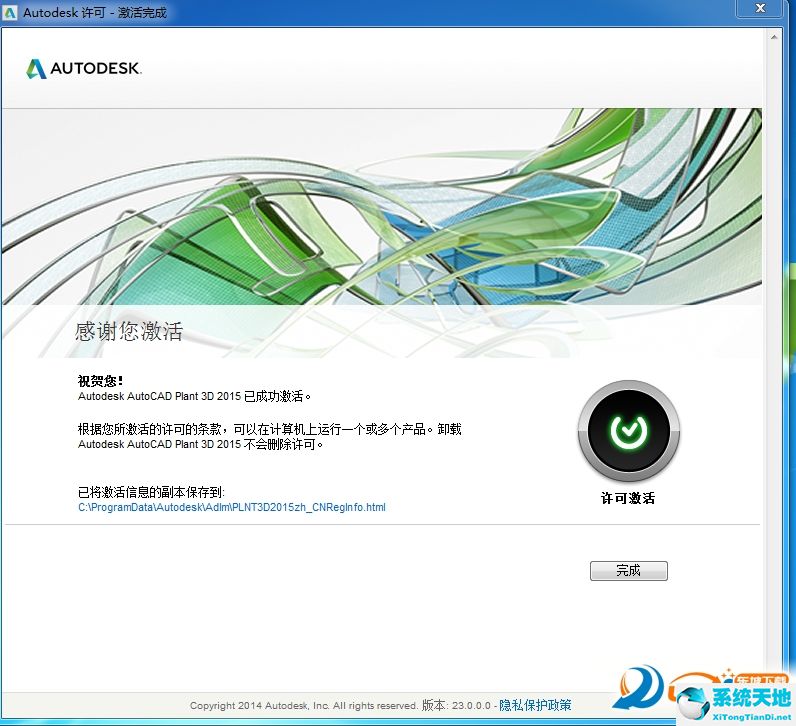Close the Autodesk 许可 window

(760, 9)
